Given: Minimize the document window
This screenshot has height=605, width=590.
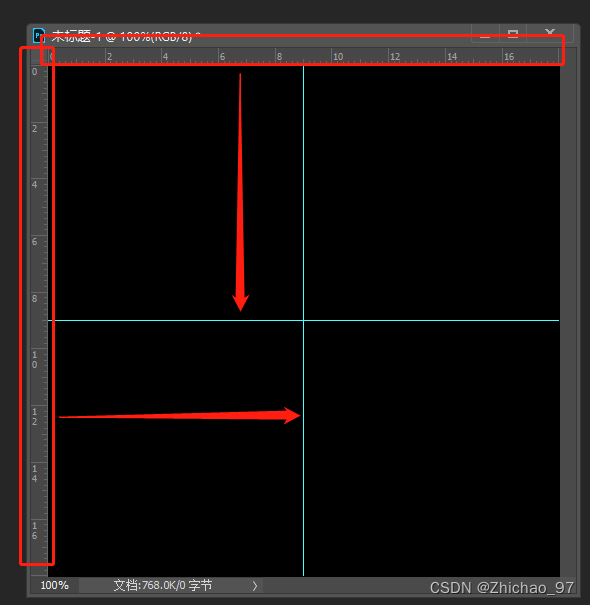Looking at the screenshot, I should pos(485,34).
